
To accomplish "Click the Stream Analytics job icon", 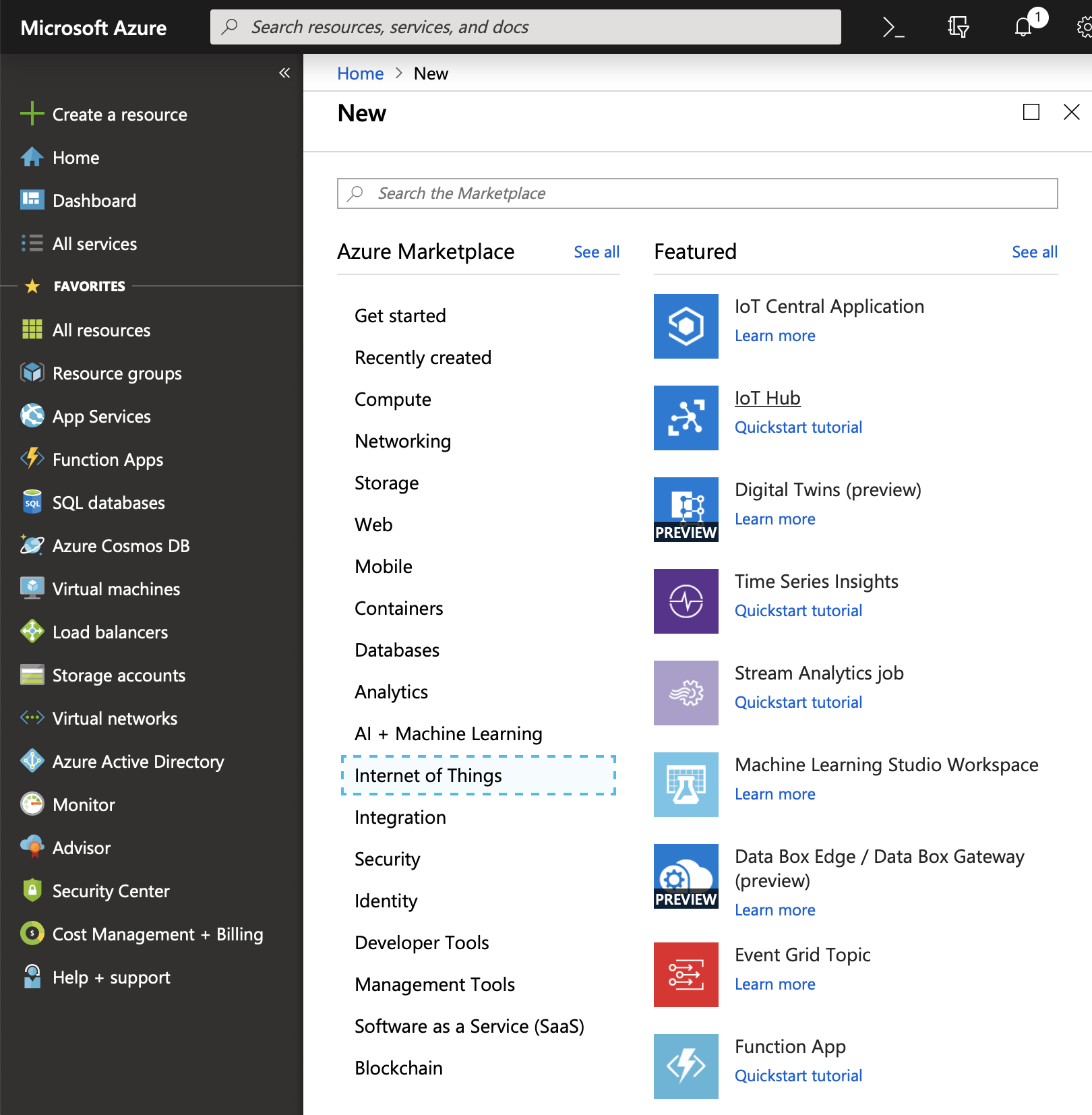I will [686, 692].
